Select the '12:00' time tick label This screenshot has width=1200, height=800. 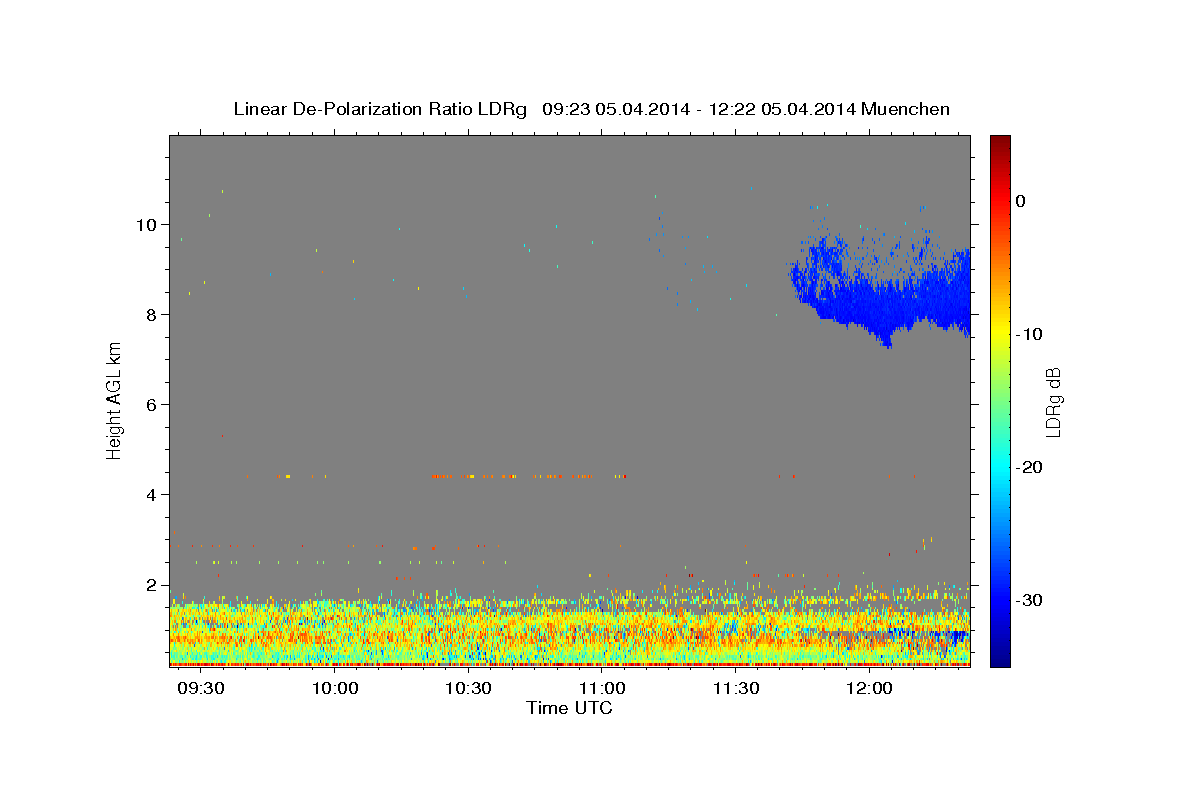click(869, 689)
